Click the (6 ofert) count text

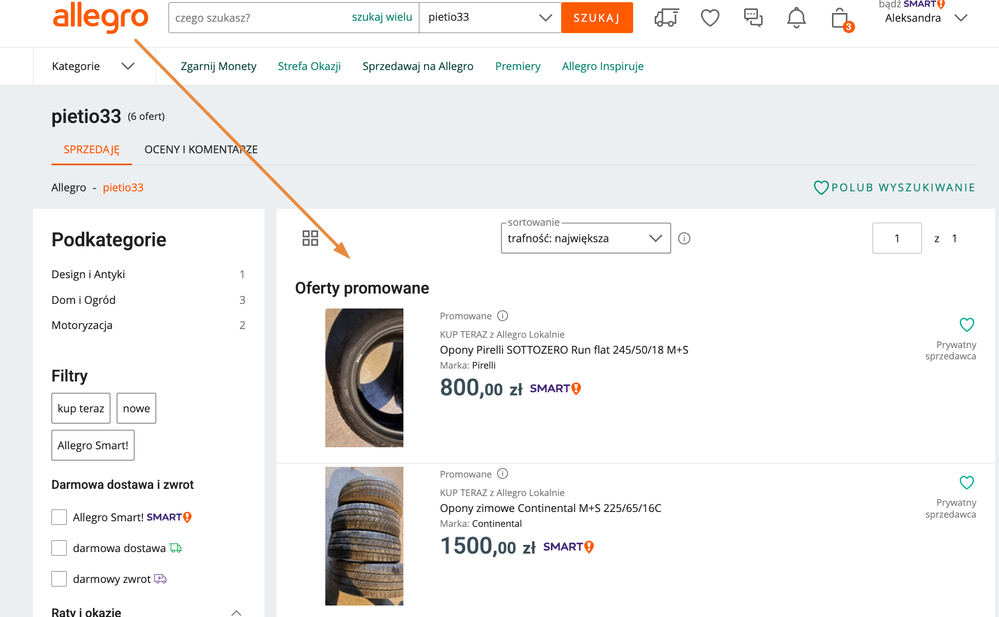click(x=146, y=117)
